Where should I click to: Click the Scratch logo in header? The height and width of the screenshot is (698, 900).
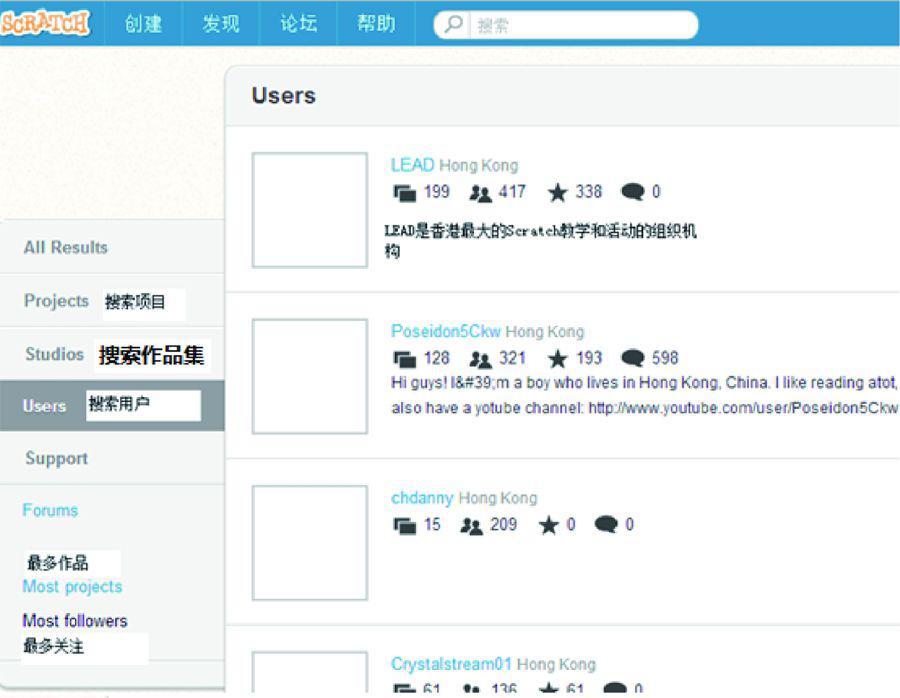click(x=46, y=23)
